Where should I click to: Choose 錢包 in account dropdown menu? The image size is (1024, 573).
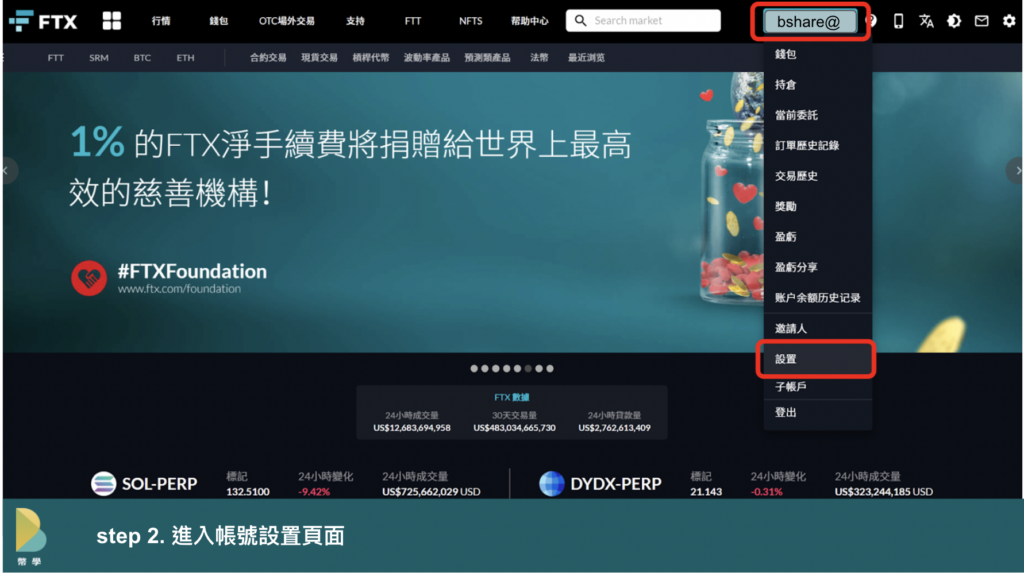click(x=818, y=54)
